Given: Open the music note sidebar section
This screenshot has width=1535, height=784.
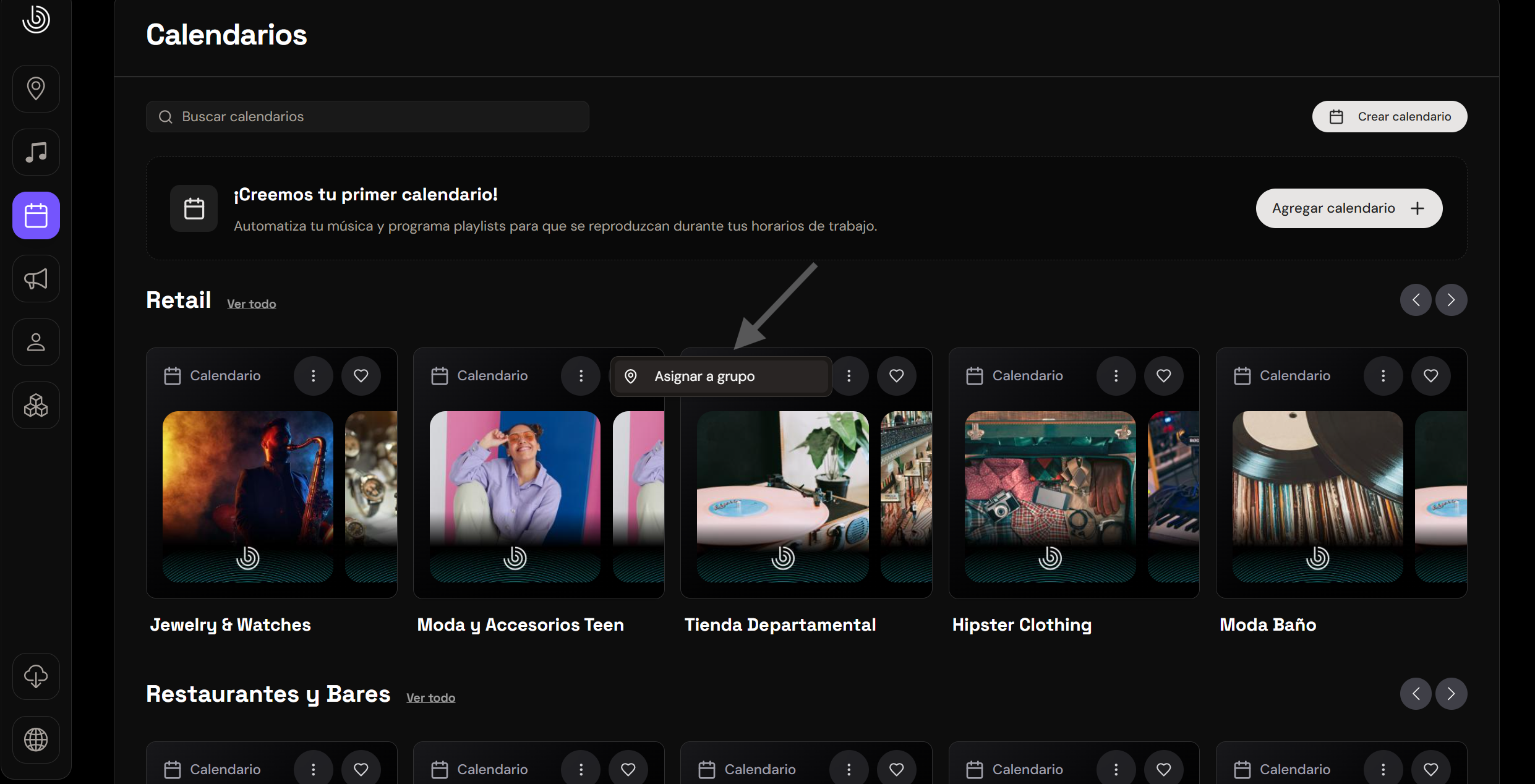Looking at the screenshot, I should 36,152.
